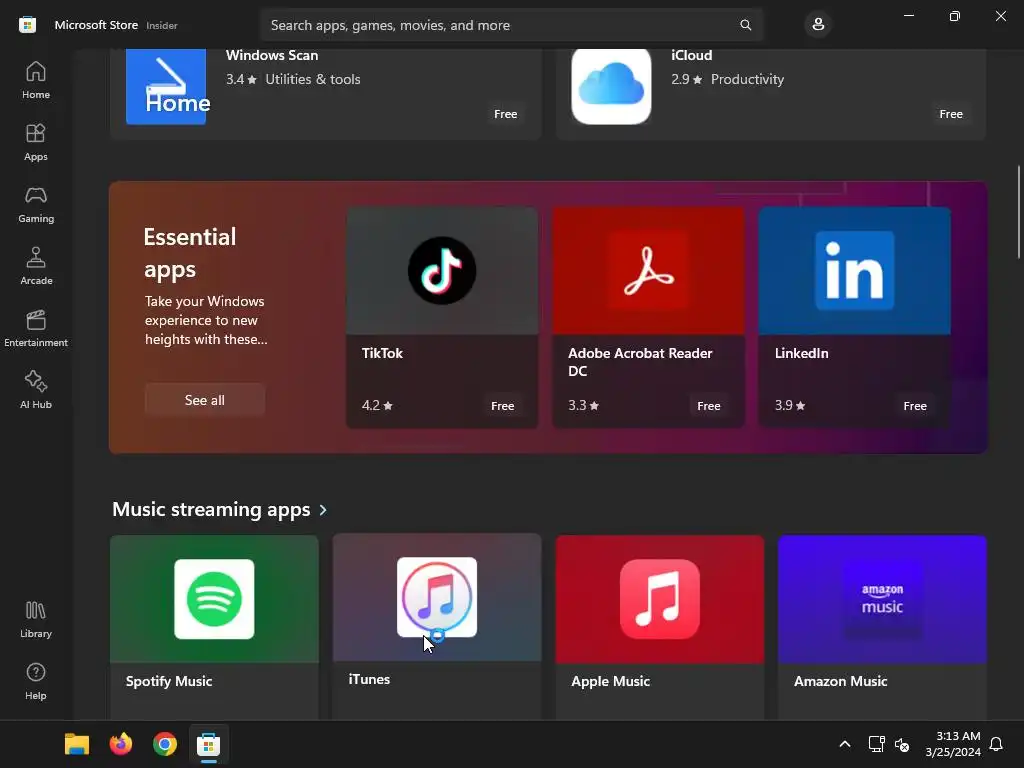Open the Apple Music icon
Image resolution: width=1024 pixels, height=768 pixels.
point(660,599)
